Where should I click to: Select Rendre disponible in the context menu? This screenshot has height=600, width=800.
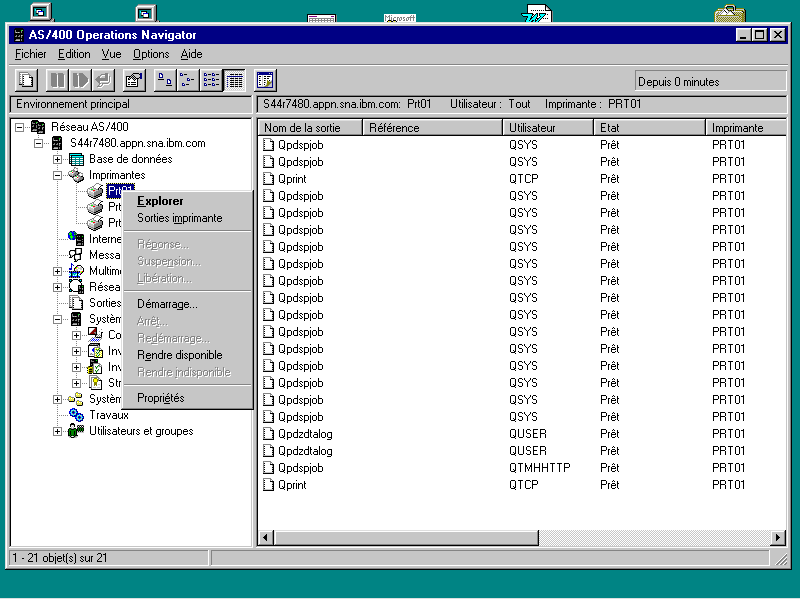point(188,355)
